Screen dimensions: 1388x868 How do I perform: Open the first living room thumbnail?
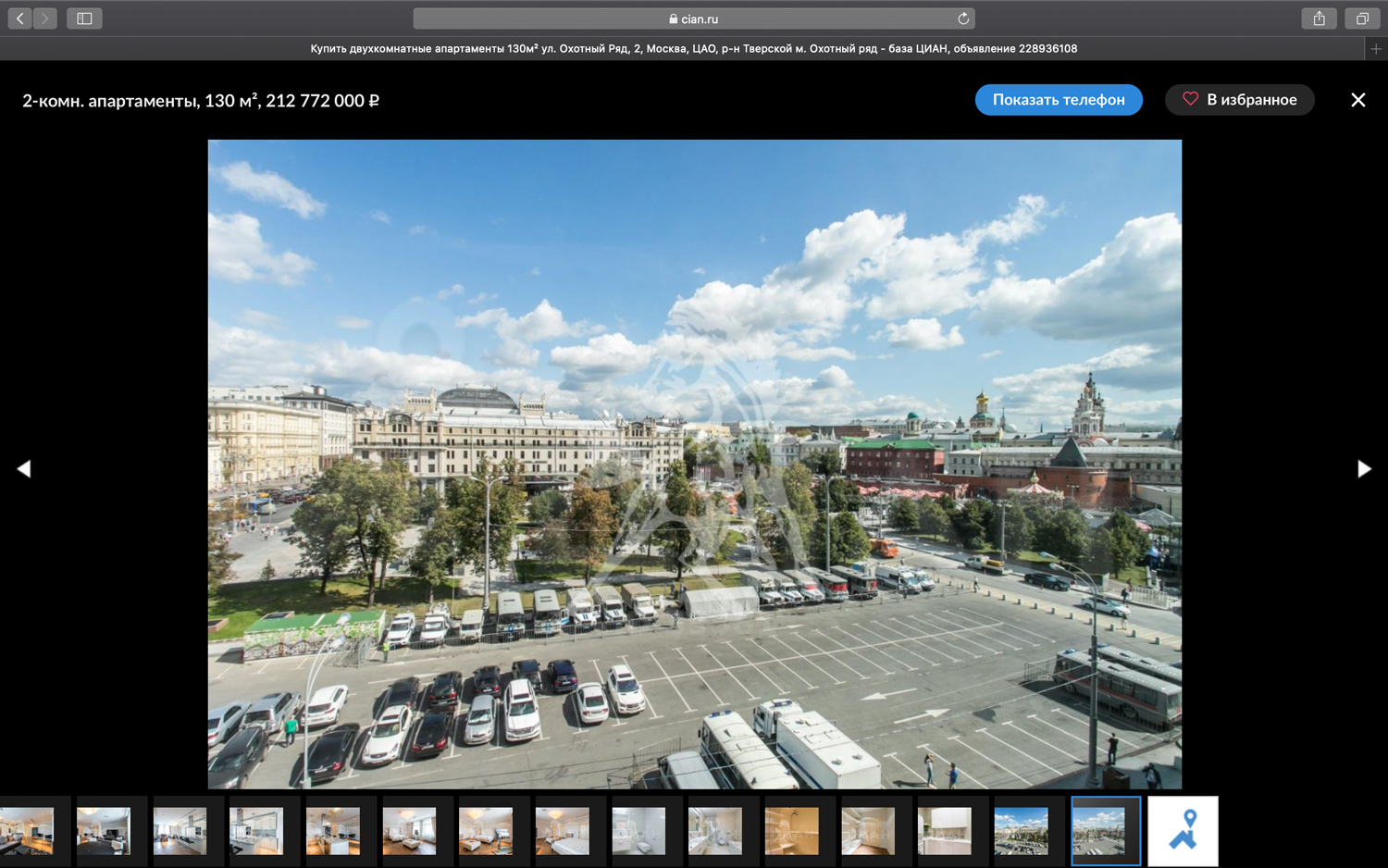coord(27,831)
